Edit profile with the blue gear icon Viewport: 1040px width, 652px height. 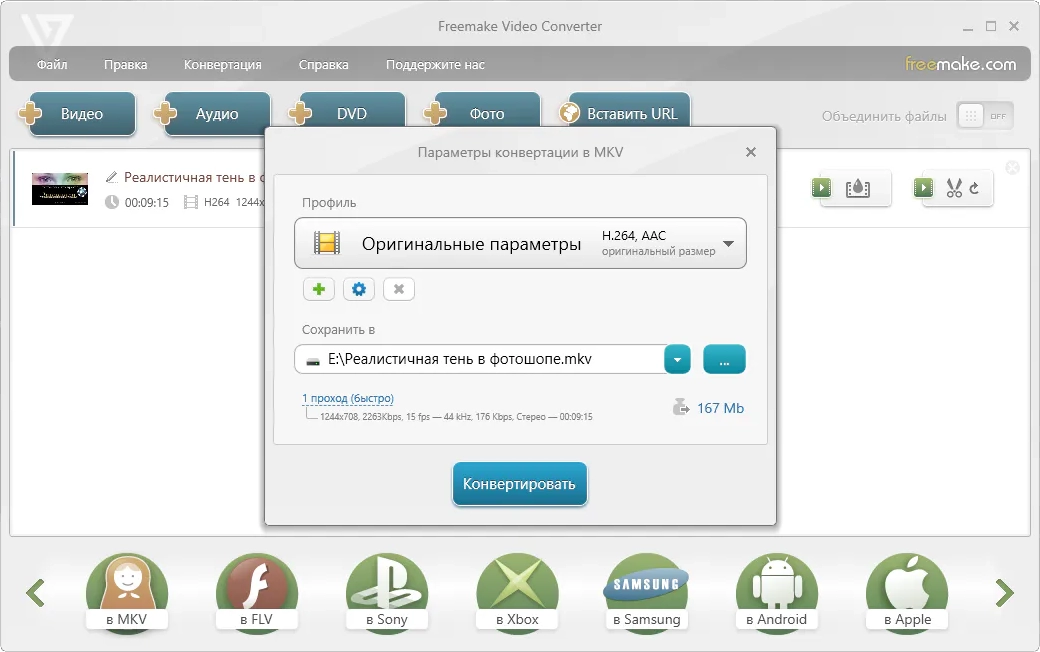pos(359,289)
